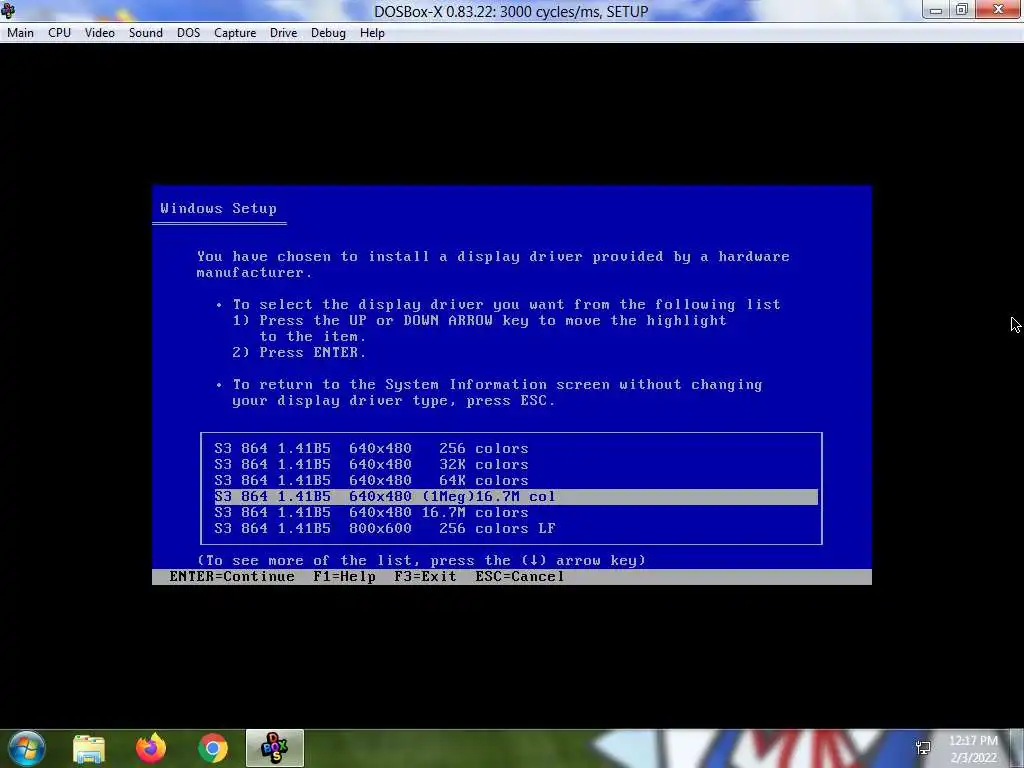Open the Sound menu
Image resolution: width=1024 pixels, height=768 pixels.
point(146,33)
